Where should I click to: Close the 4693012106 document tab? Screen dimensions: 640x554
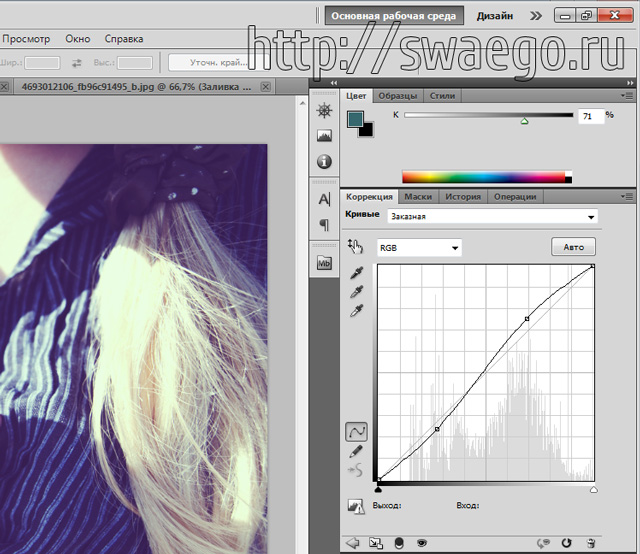[x=265, y=87]
